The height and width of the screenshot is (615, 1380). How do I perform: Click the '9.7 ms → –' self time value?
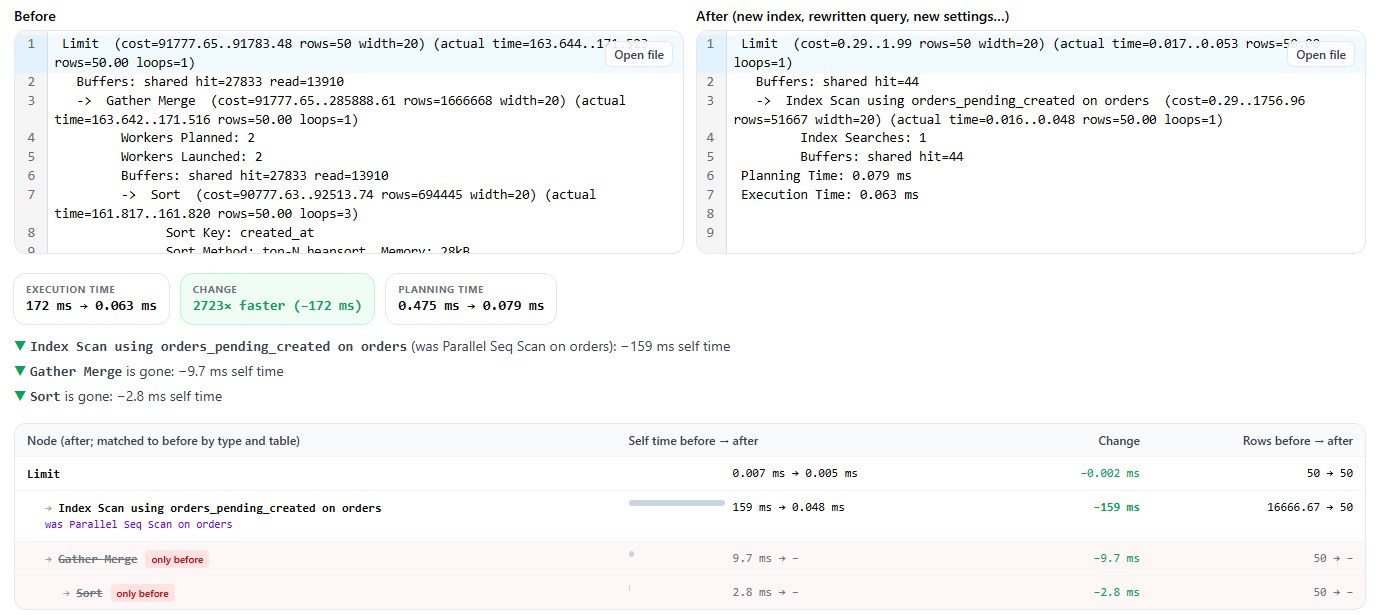point(765,559)
